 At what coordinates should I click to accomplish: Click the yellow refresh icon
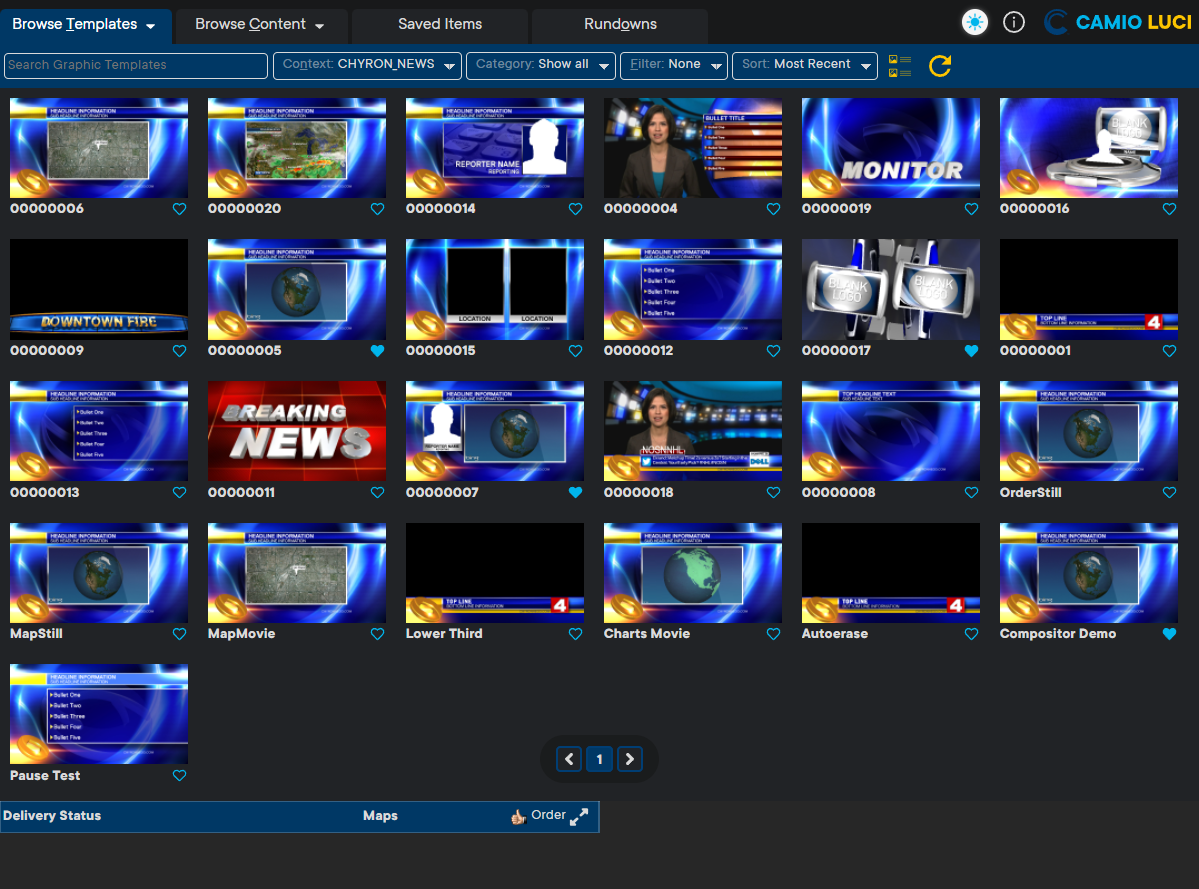(x=940, y=66)
